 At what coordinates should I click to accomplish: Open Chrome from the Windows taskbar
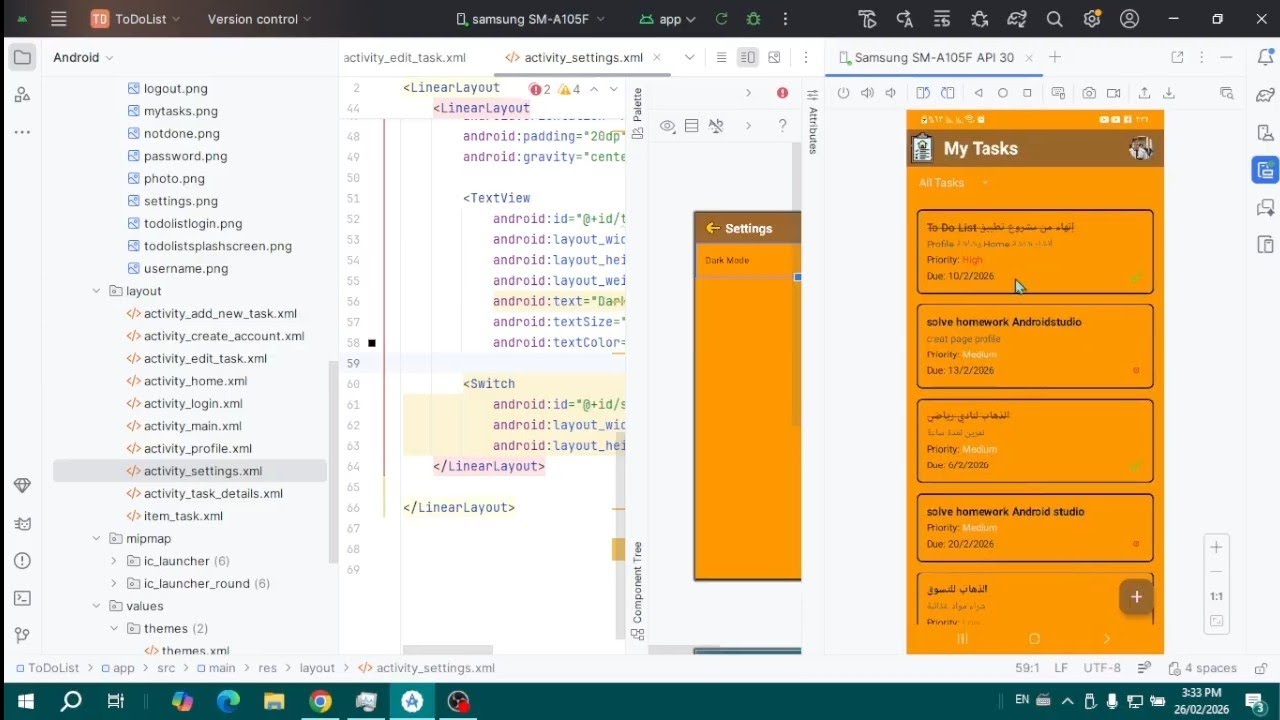[x=320, y=701]
